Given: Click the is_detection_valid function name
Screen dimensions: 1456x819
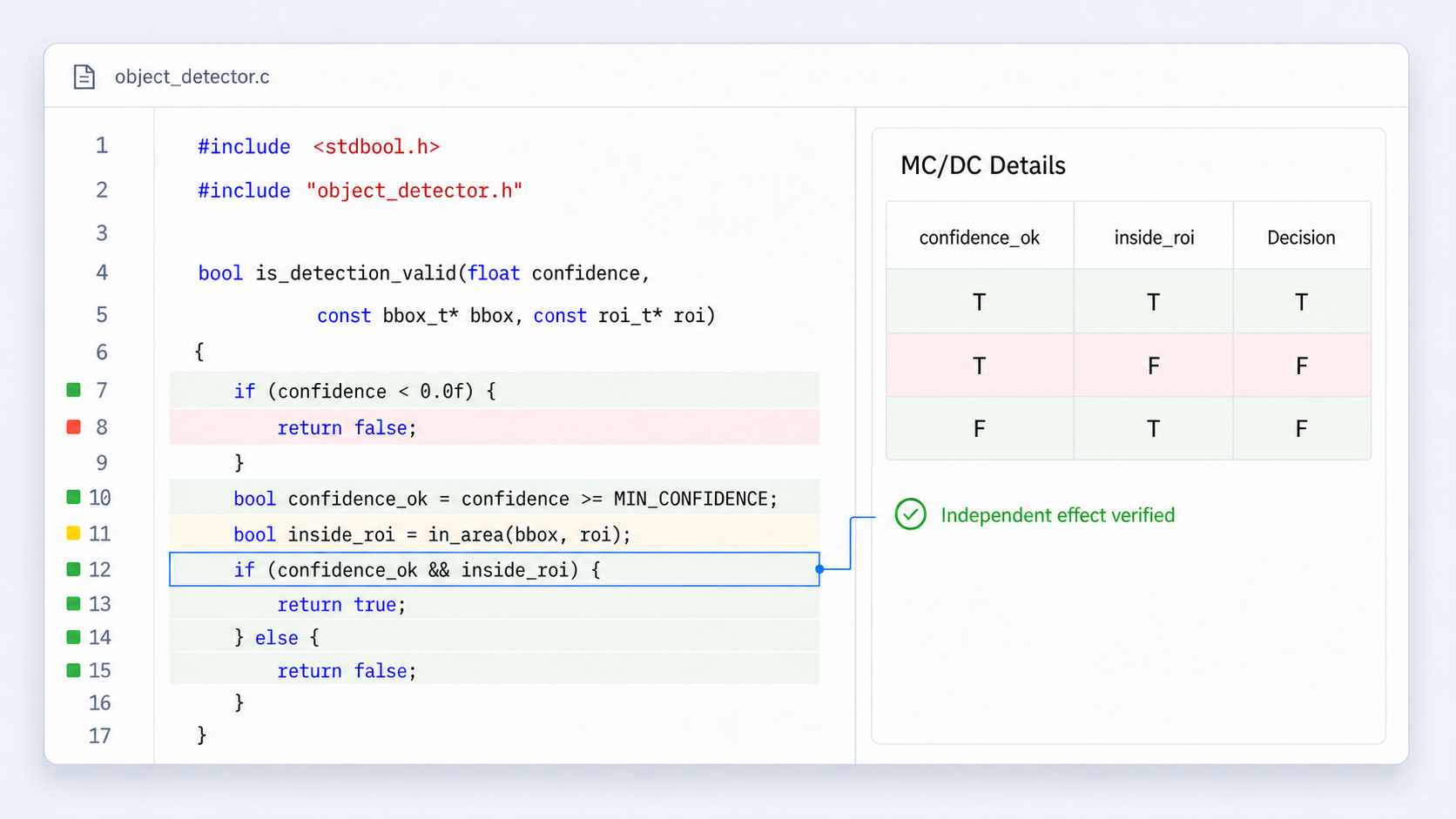Looking at the screenshot, I should [355, 273].
